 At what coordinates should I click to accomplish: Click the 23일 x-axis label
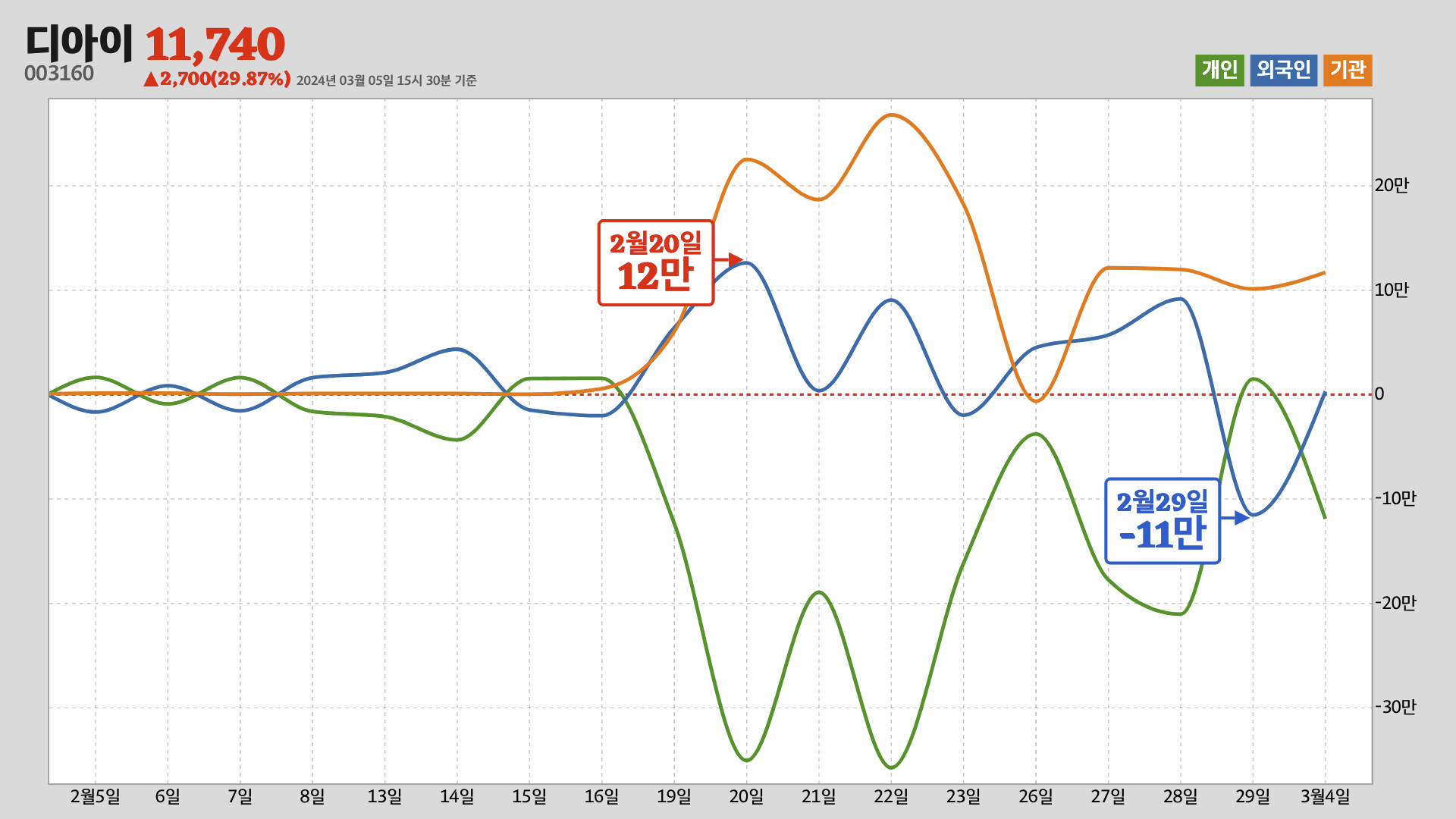click(x=964, y=797)
